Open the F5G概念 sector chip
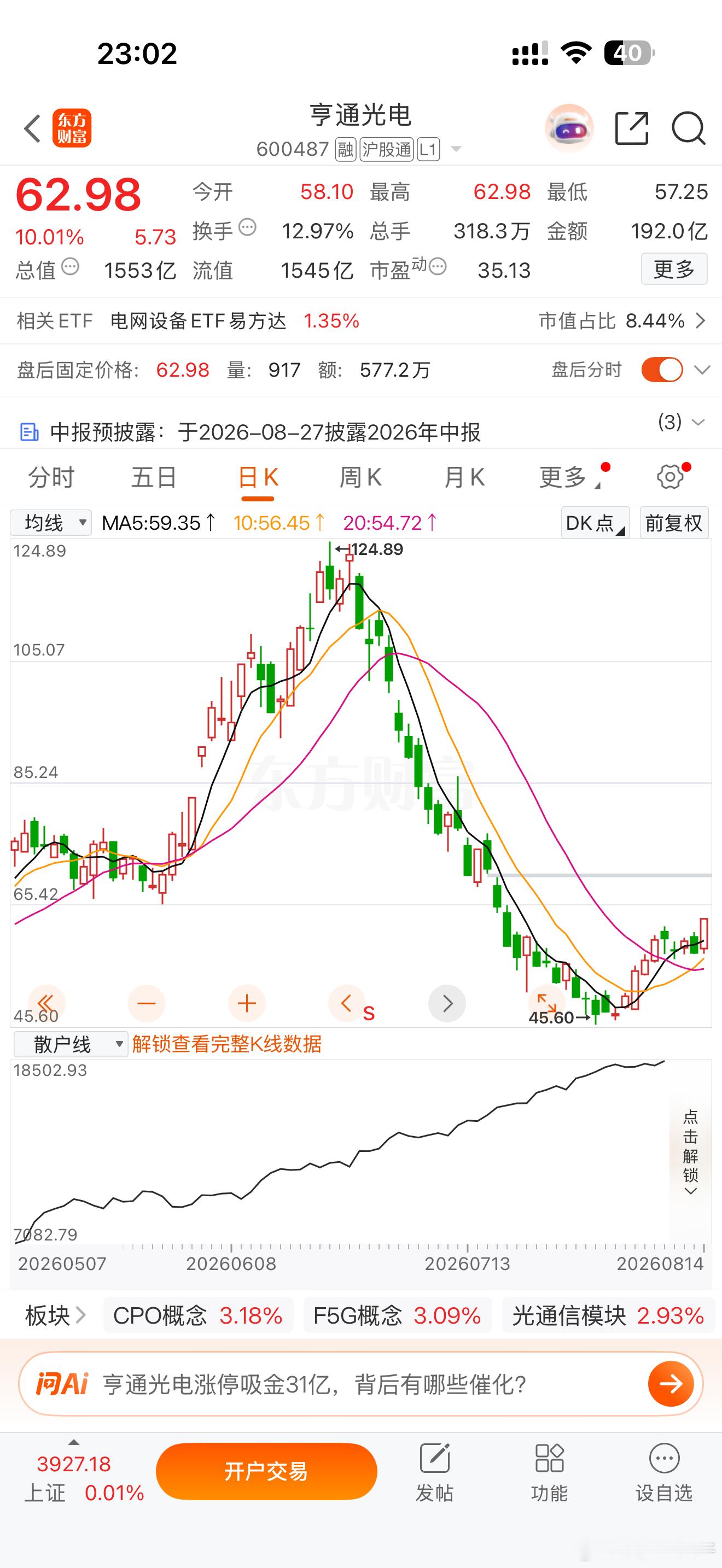The width and height of the screenshot is (722, 1568). coord(398,1316)
